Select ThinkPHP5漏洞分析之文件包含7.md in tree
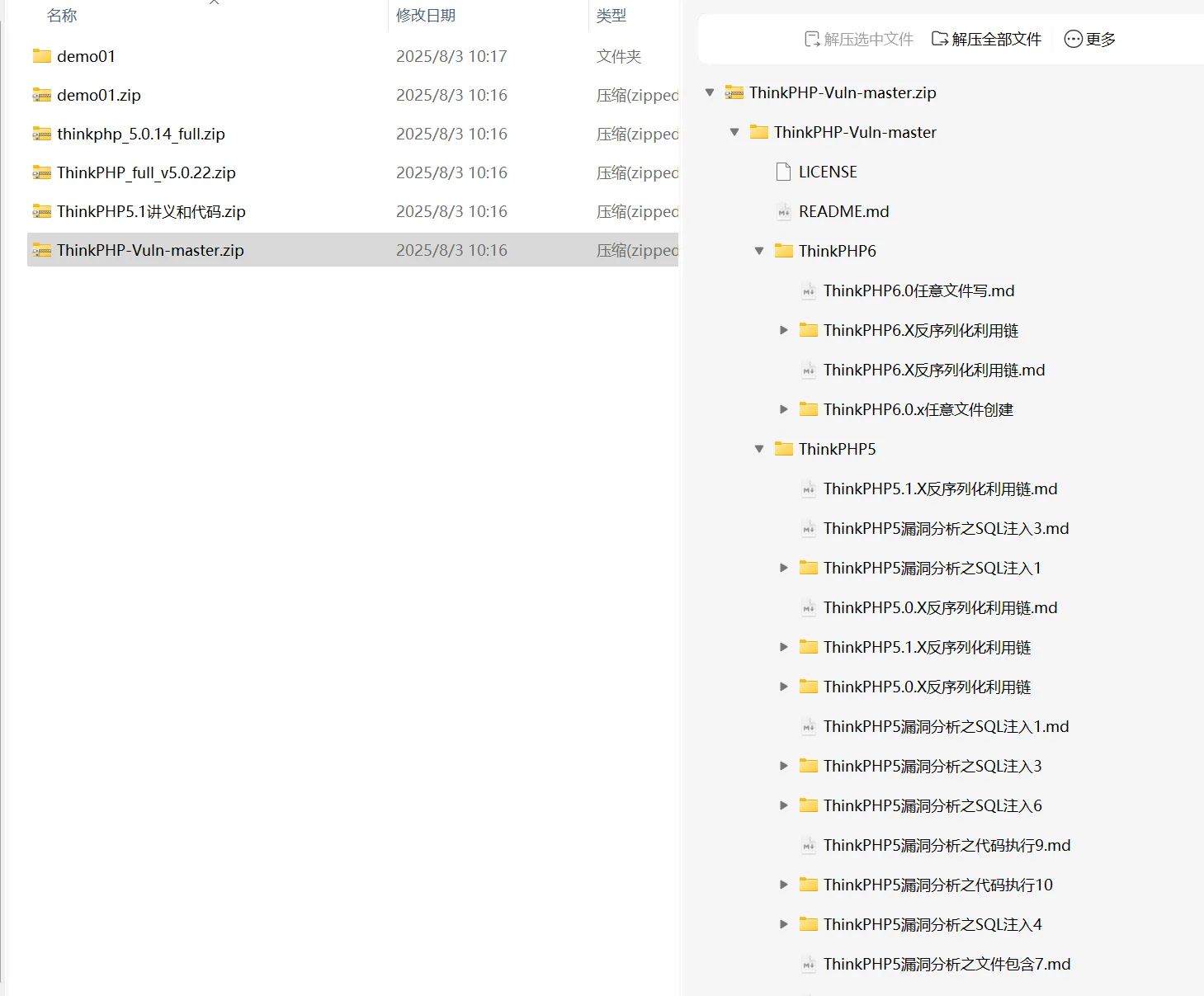The width and height of the screenshot is (1204, 996). pos(946,964)
